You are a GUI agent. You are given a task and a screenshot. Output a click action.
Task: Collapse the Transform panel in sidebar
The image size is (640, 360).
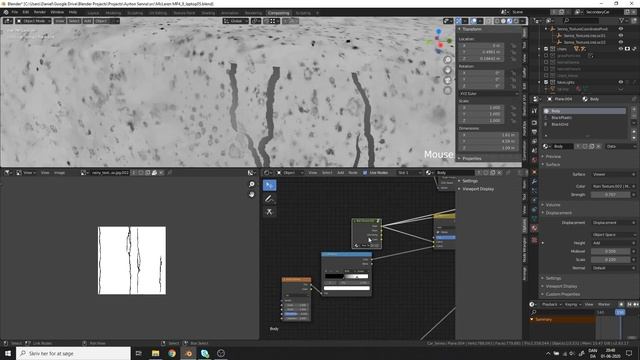(x=472, y=29)
